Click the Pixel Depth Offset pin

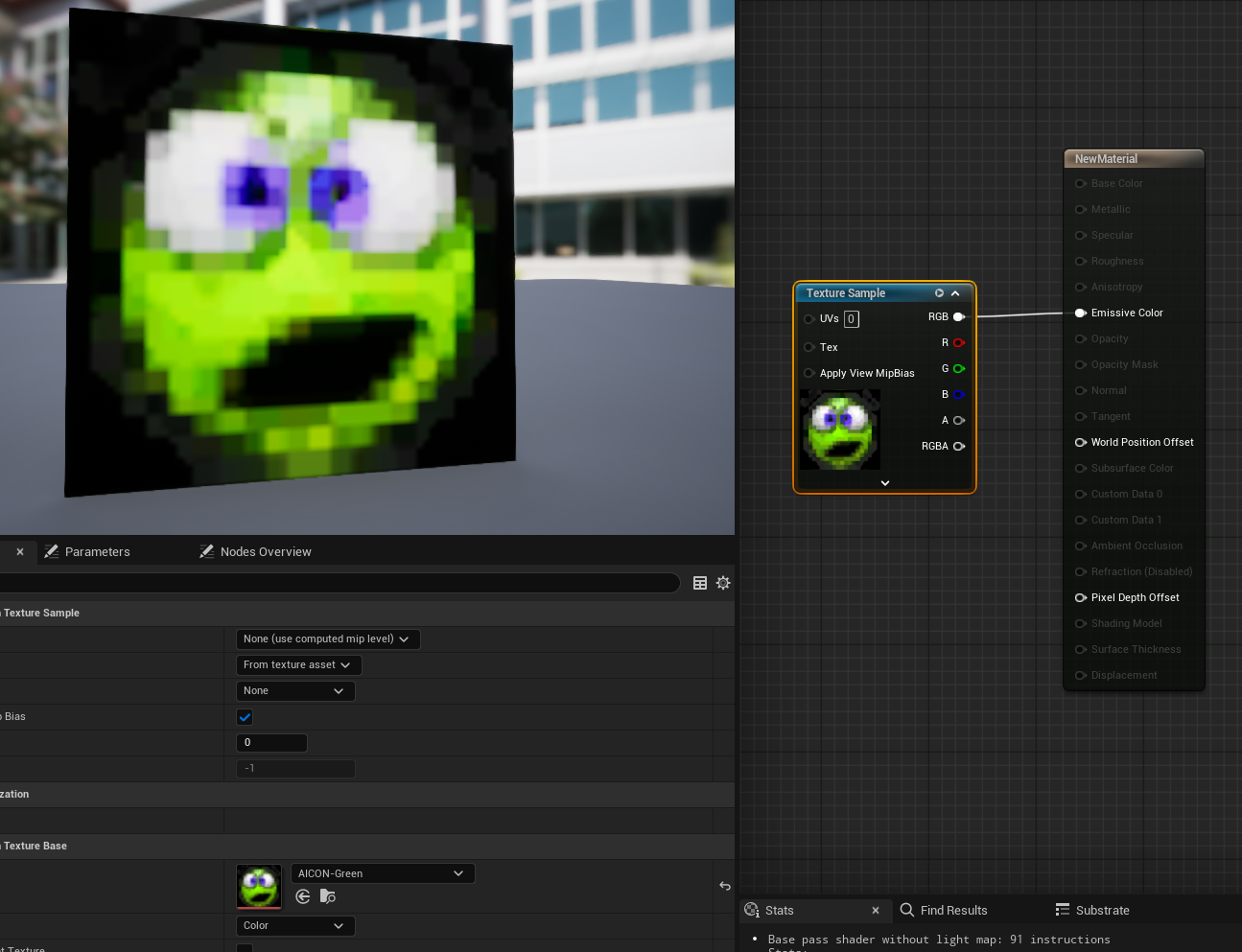coord(1081,597)
